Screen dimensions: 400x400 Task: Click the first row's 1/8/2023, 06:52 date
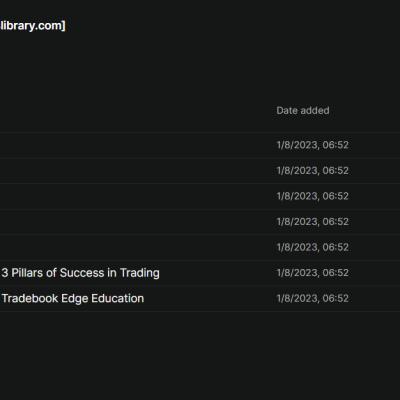pos(312,145)
